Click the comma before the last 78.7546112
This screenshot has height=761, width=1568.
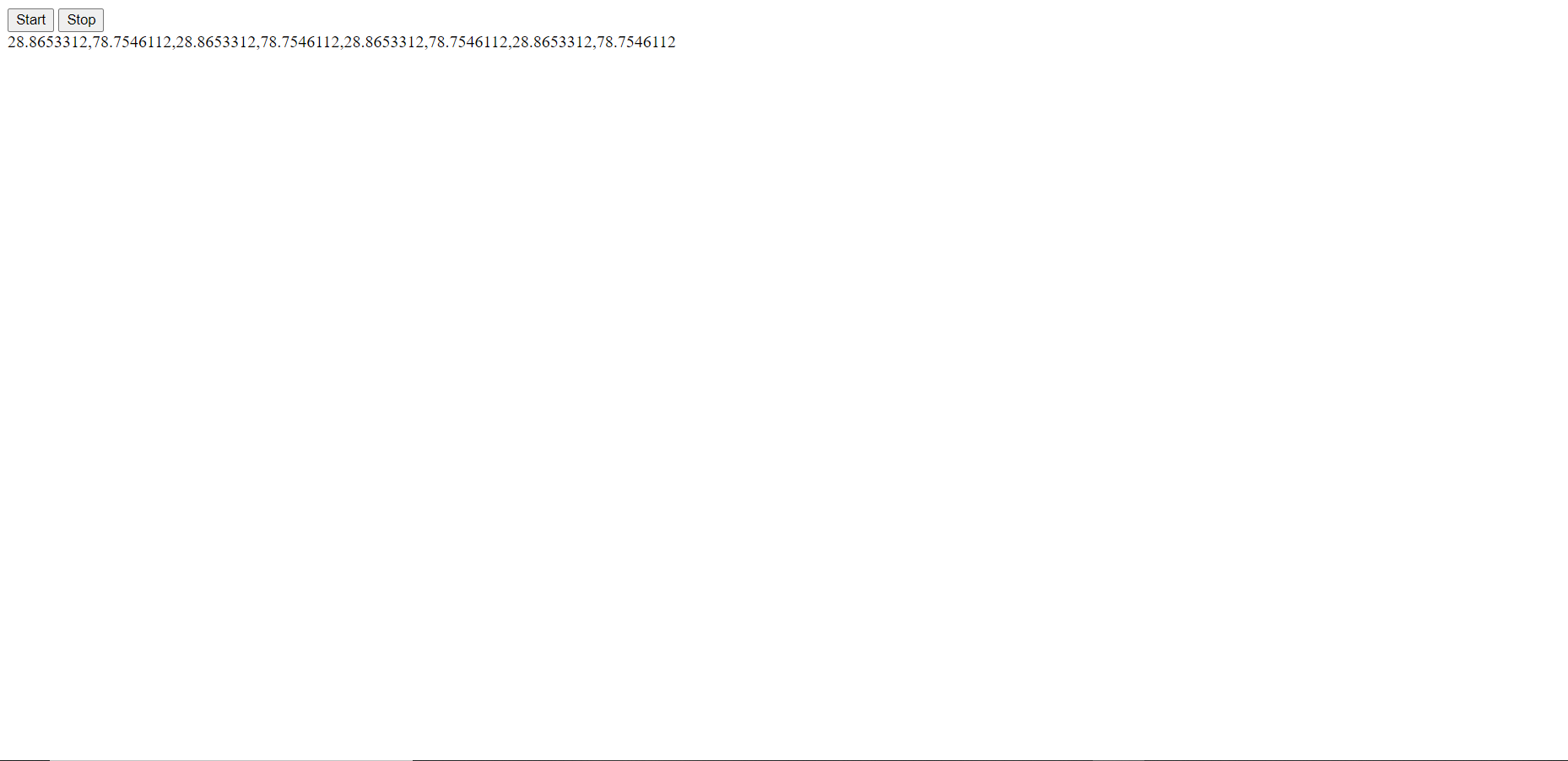pos(595,46)
